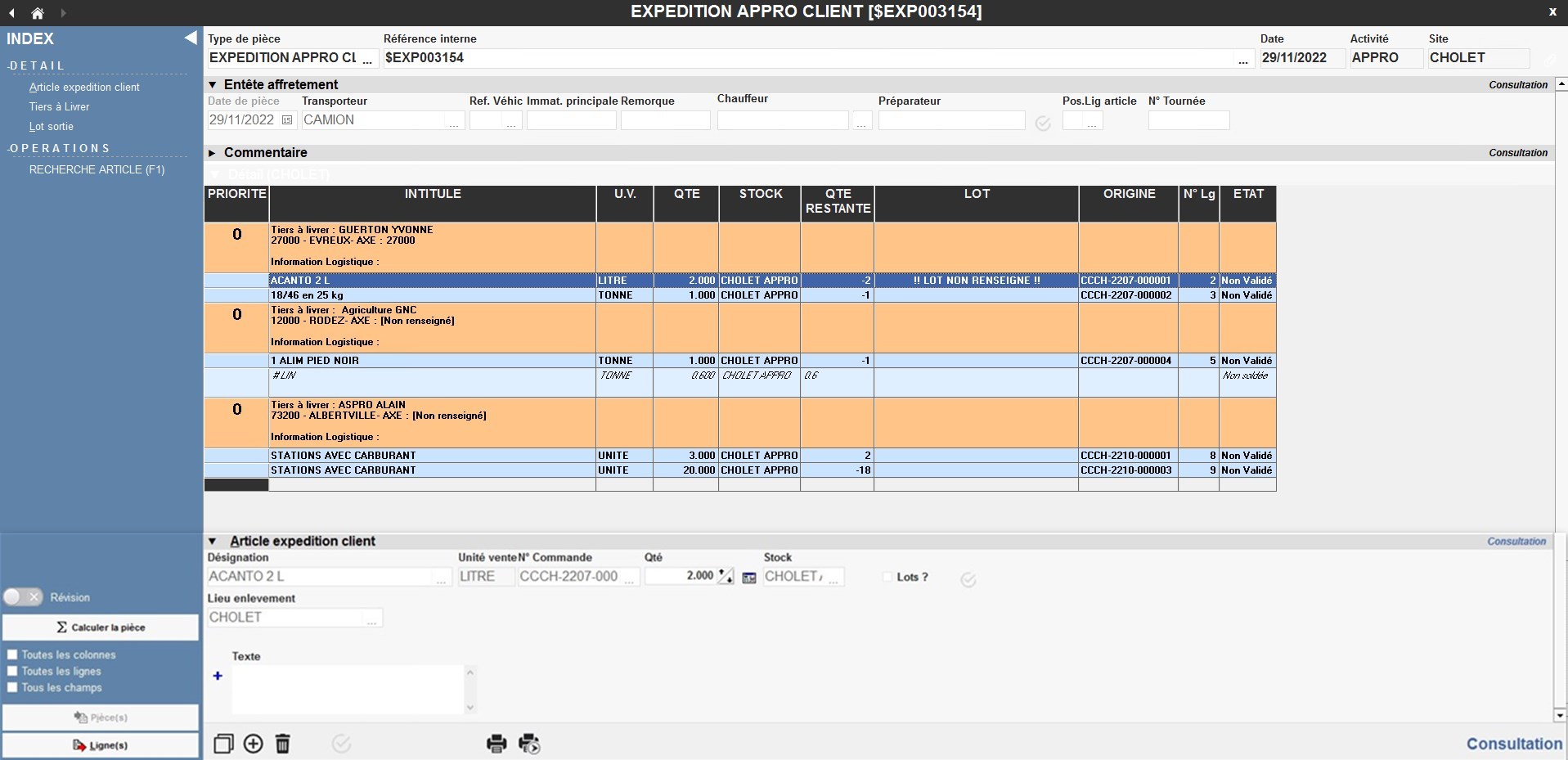The width and height of the screenshot is (1568, 760).
Task: Click the printer icon
Action: coord(496,744)
